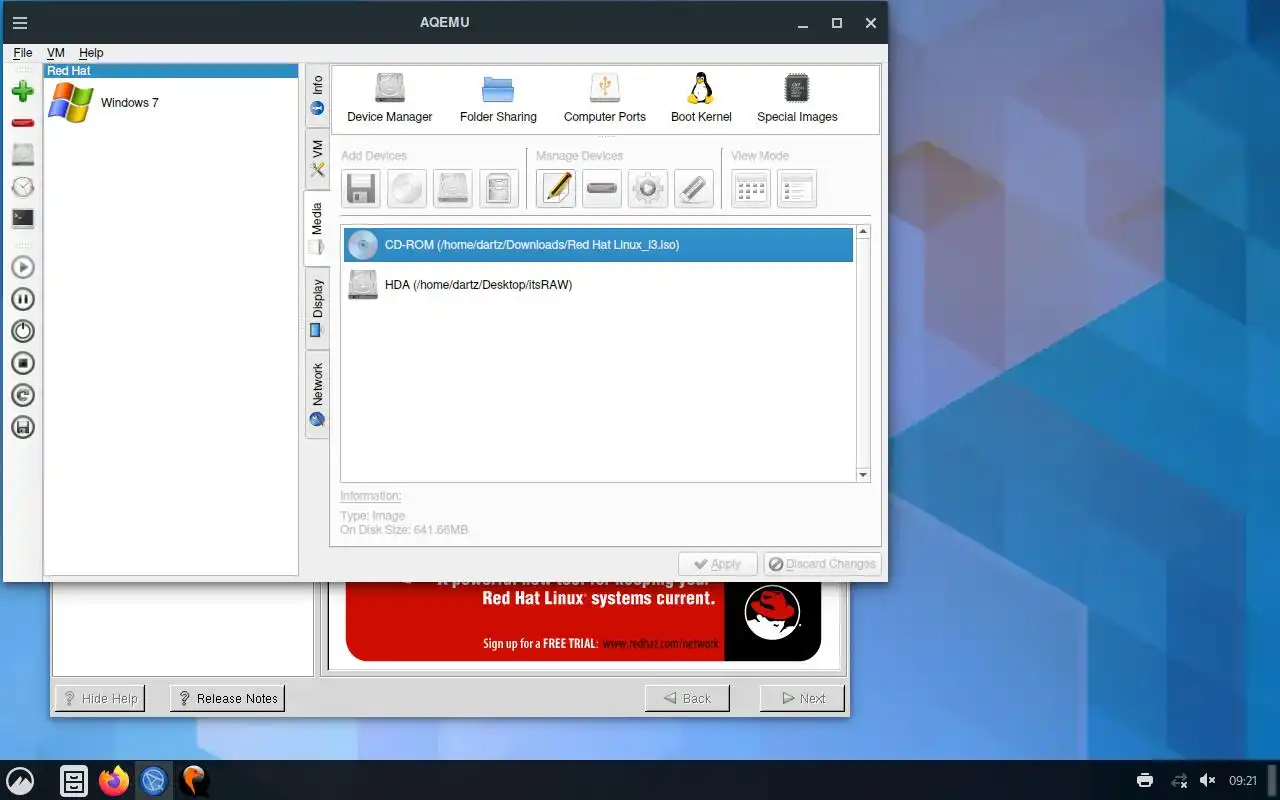Start the virtual machine with play icon
The height and width of the screenshot is (800, 1280).
pyautogui.click(x=22, y=267)
